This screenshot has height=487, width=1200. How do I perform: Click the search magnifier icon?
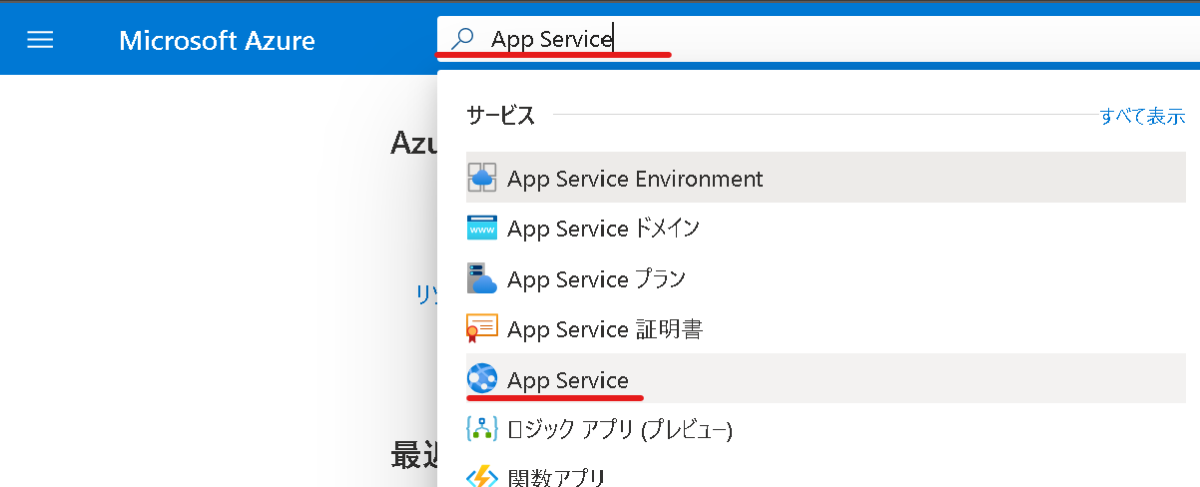tap(463, 39)
